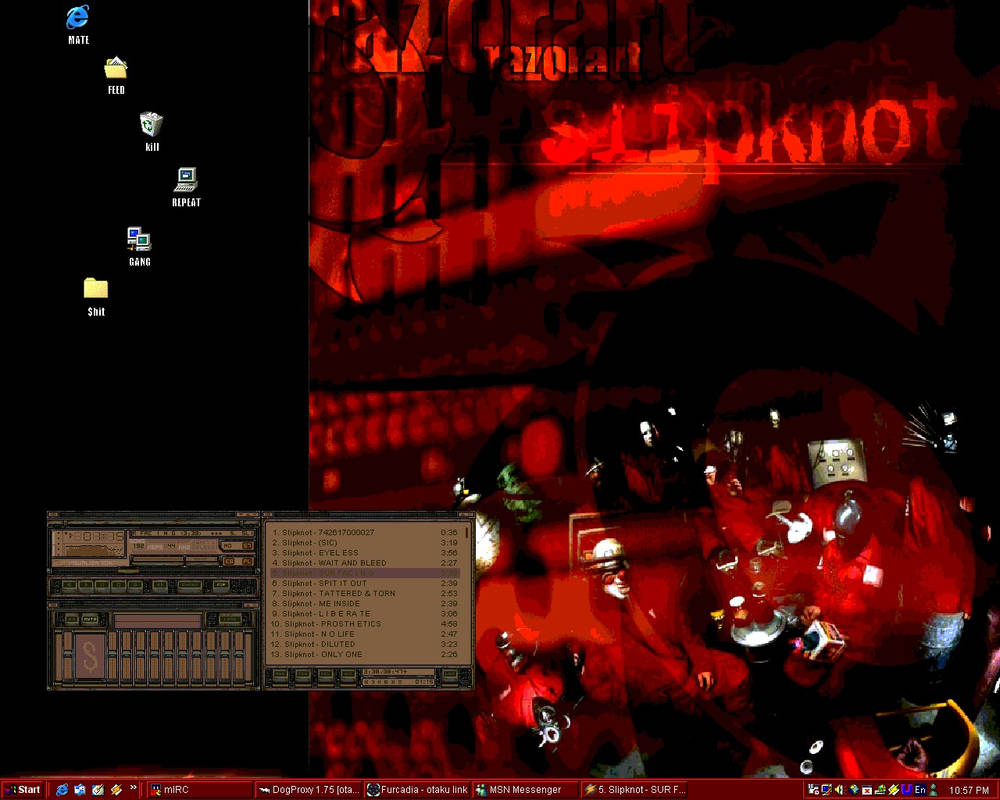Switch to the mIRC taskbar button
1000x800 pixels.
(x=200, y=790)
